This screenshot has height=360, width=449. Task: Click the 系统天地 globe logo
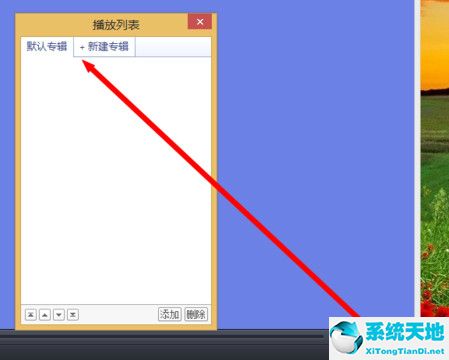point(346,337)
